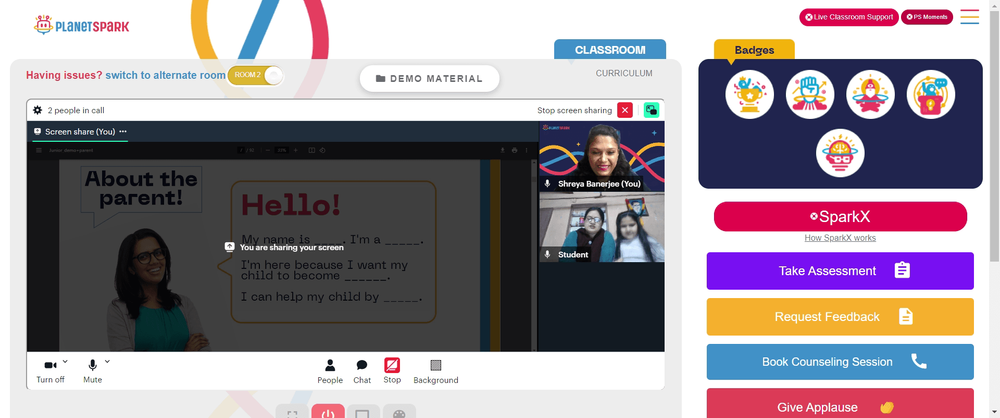Switch to the CLASSROOM tab

point(610,50)
